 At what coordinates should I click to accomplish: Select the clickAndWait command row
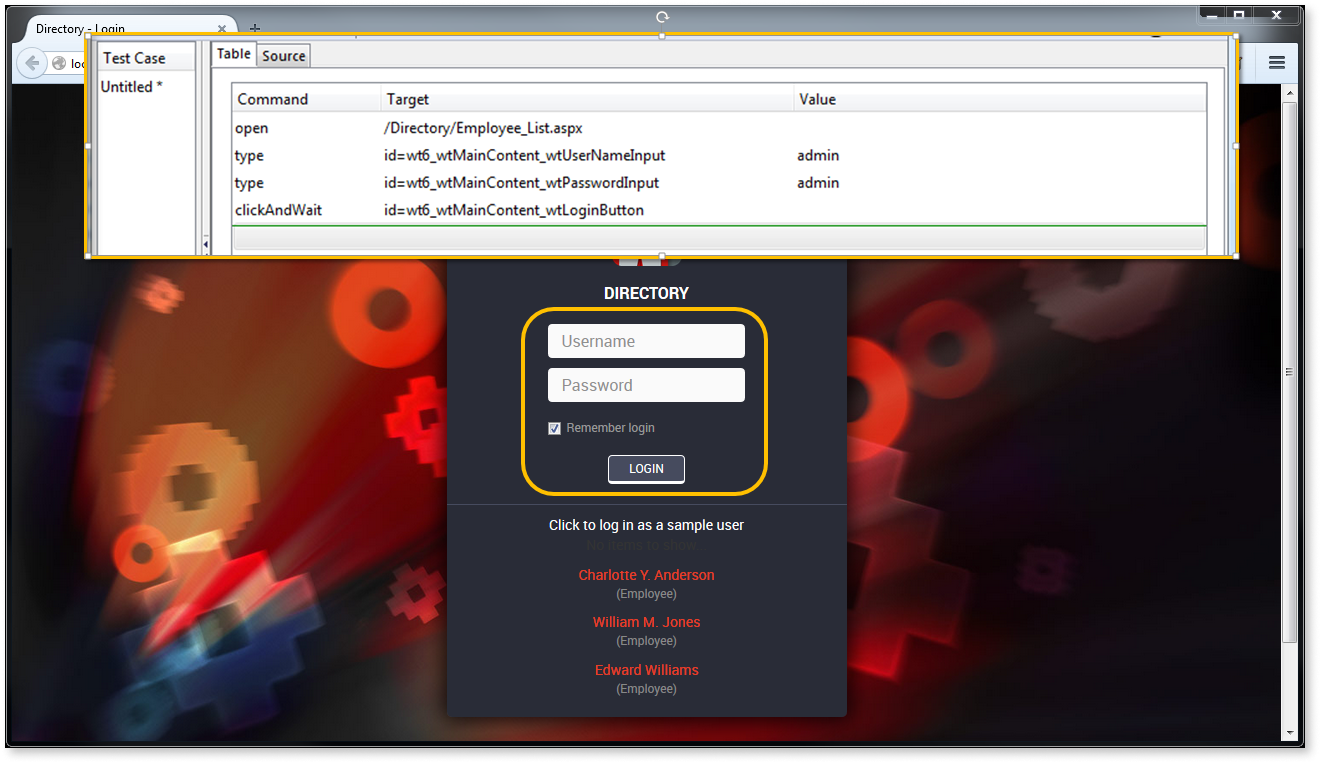pos(500,210)
